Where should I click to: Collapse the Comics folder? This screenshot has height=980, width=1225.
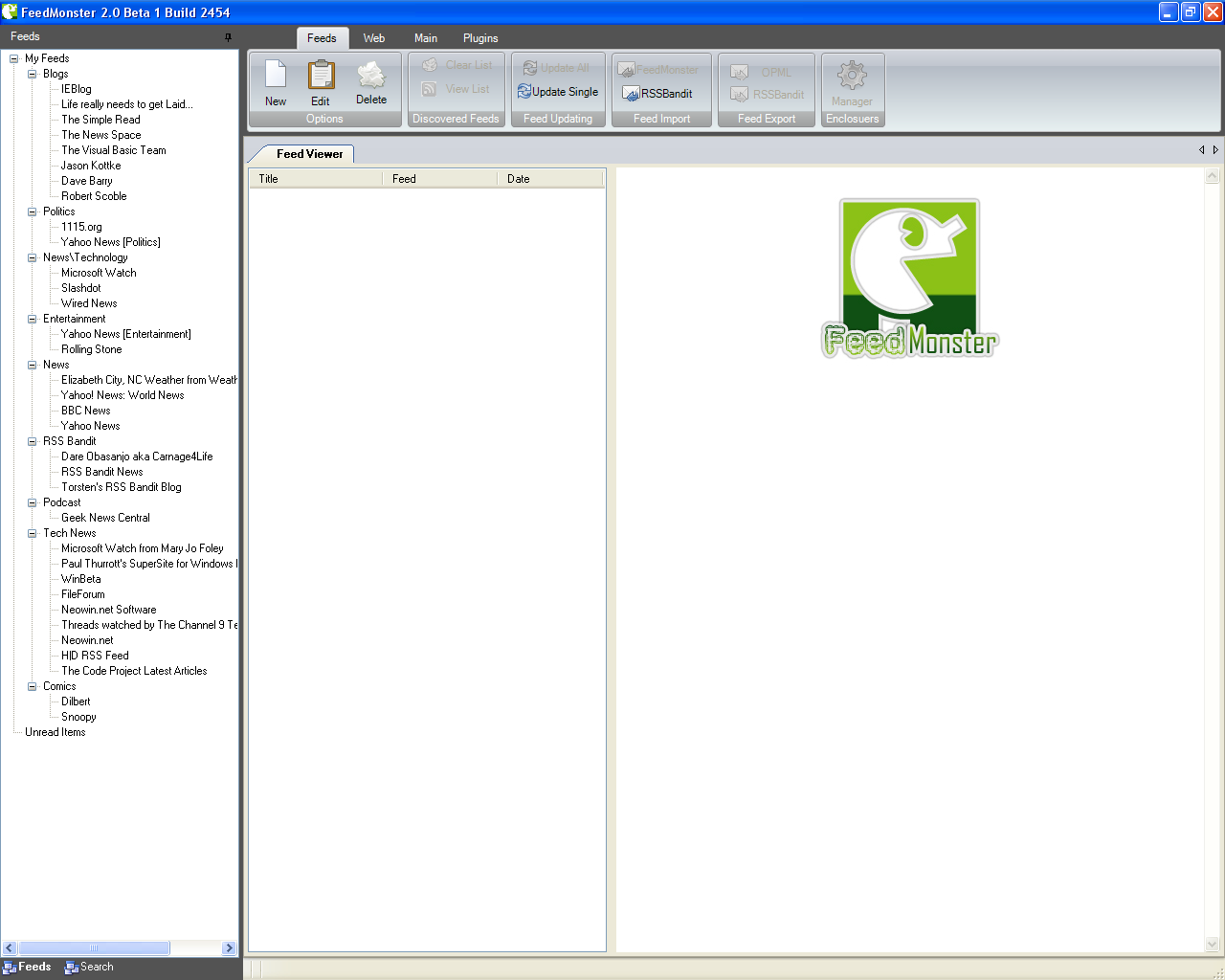32,686
